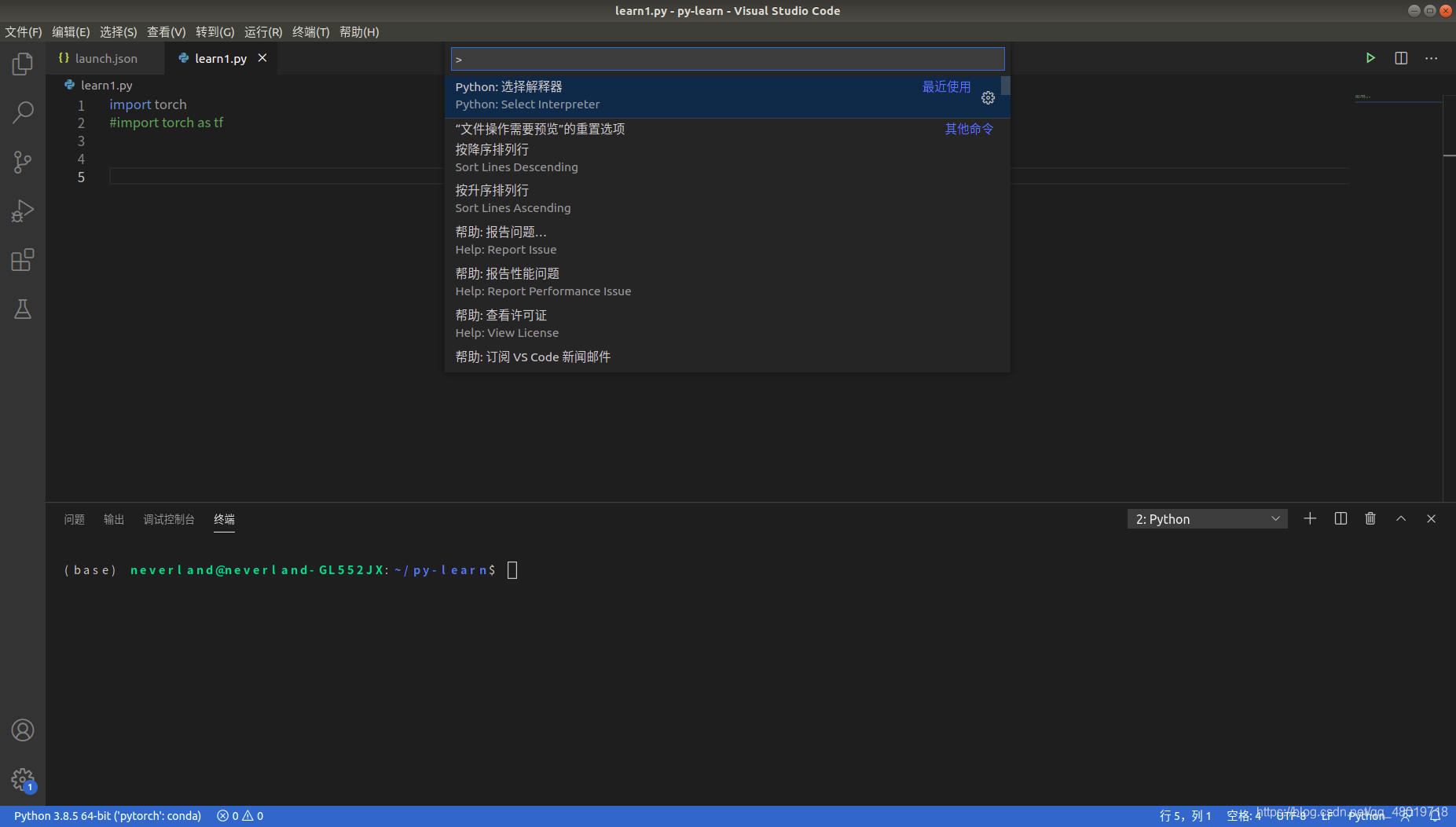This screenshot has height=827, width=1456.
Task: Open the 帮助(H) menu
Action: click(359, 31)
